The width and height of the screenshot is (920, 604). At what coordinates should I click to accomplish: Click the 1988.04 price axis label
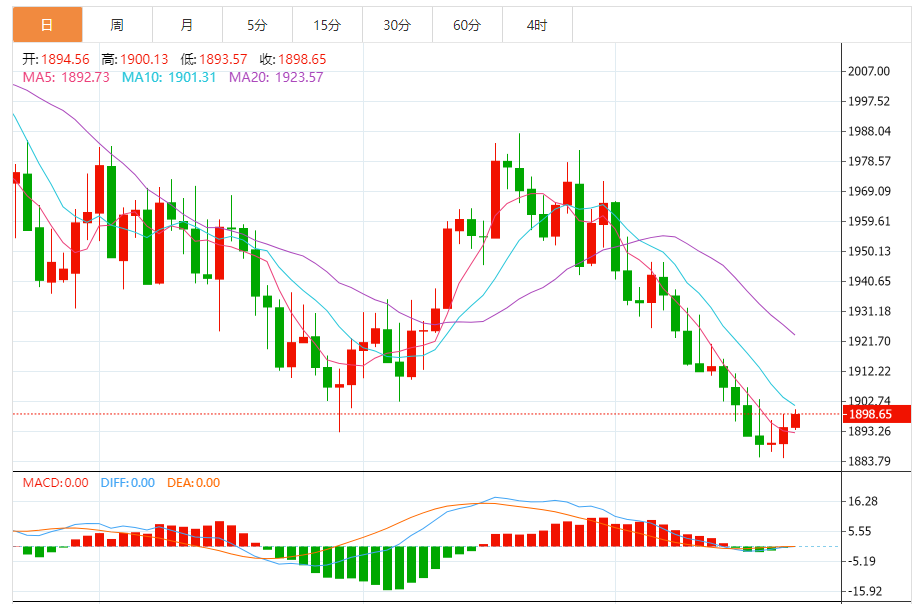click(x=869, y=131)
